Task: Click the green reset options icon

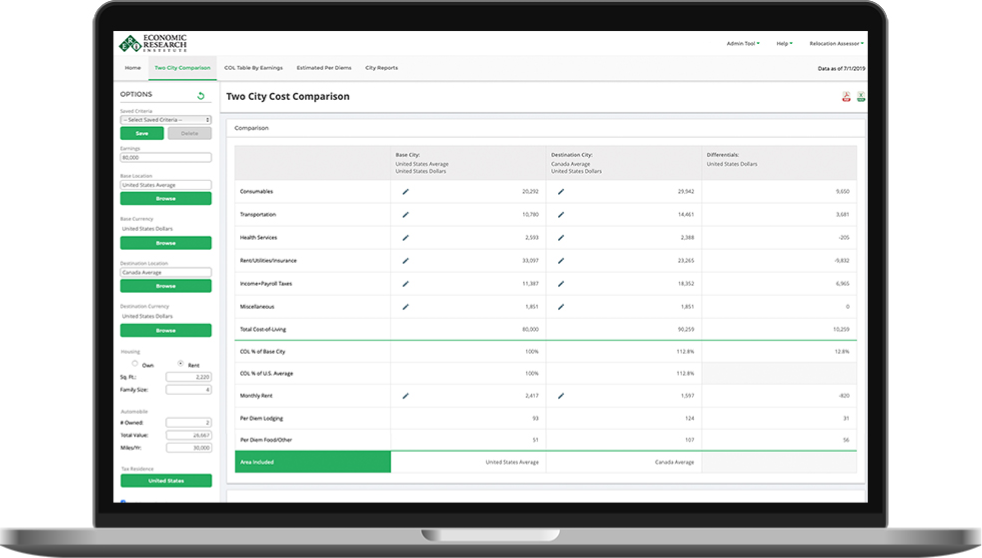Action: 201,96
